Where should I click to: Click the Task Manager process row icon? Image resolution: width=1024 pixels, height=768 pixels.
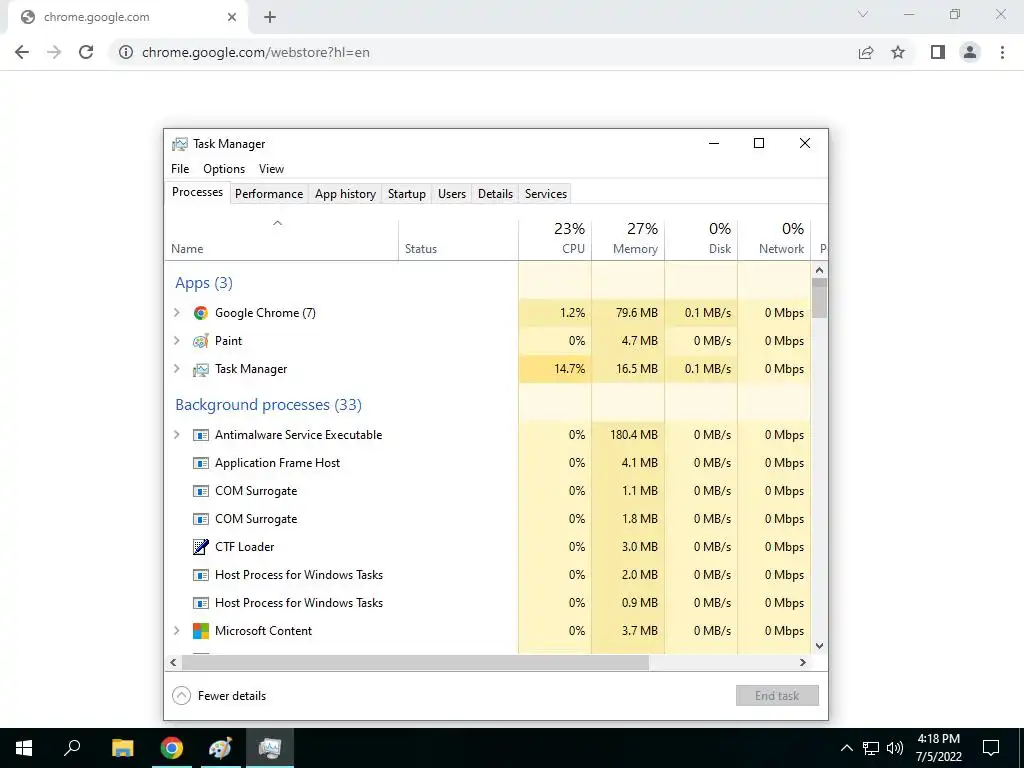pyautogui.click(x=200, y=370)
